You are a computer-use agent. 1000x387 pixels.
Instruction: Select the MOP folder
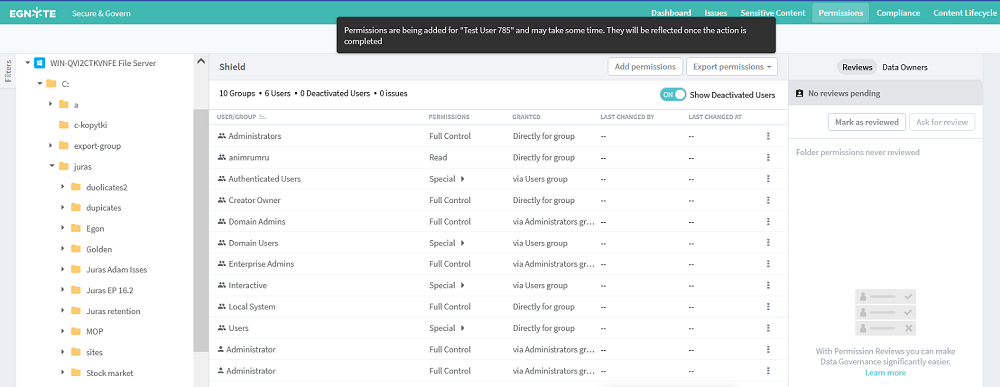tap(94, 332)
